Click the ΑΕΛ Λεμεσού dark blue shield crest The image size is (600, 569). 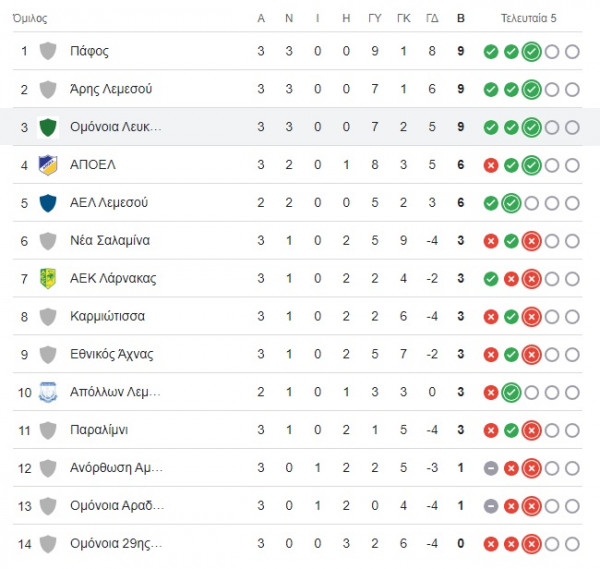point(48,203)
